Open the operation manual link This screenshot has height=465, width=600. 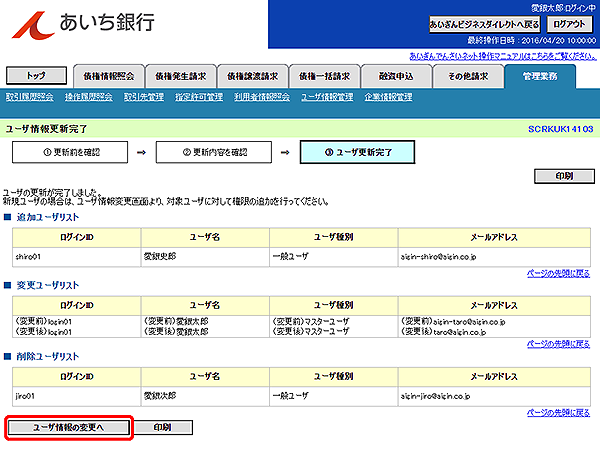[x=503, y=56]
